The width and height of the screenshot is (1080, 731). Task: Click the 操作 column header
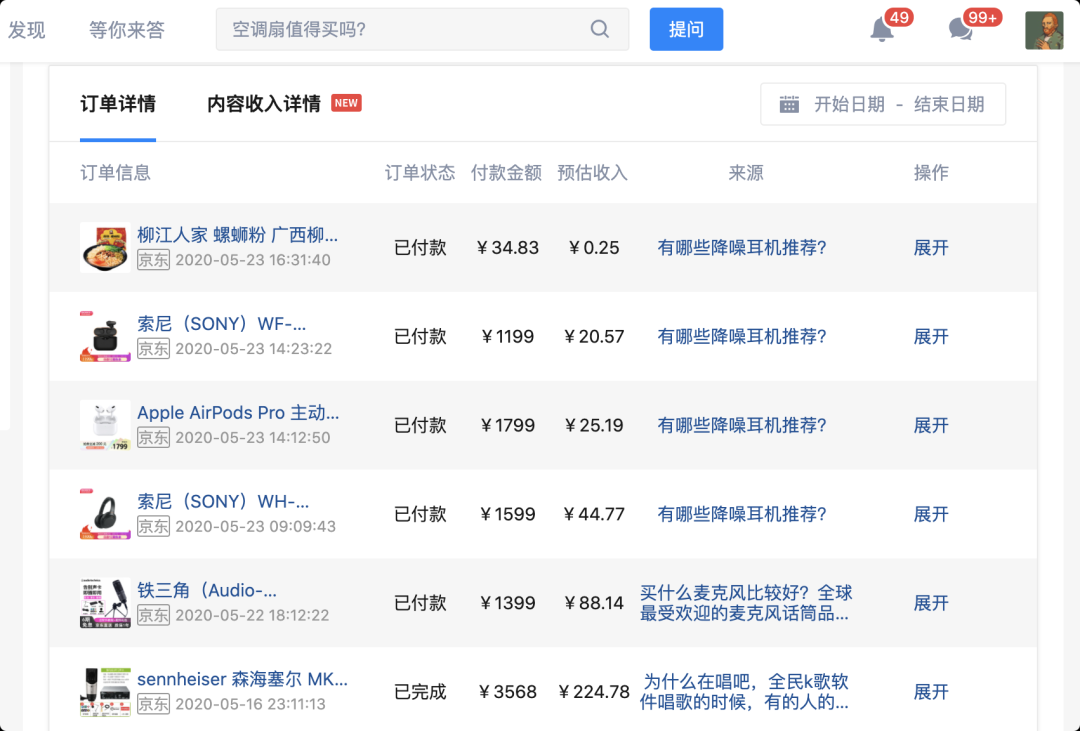[931, 173]
